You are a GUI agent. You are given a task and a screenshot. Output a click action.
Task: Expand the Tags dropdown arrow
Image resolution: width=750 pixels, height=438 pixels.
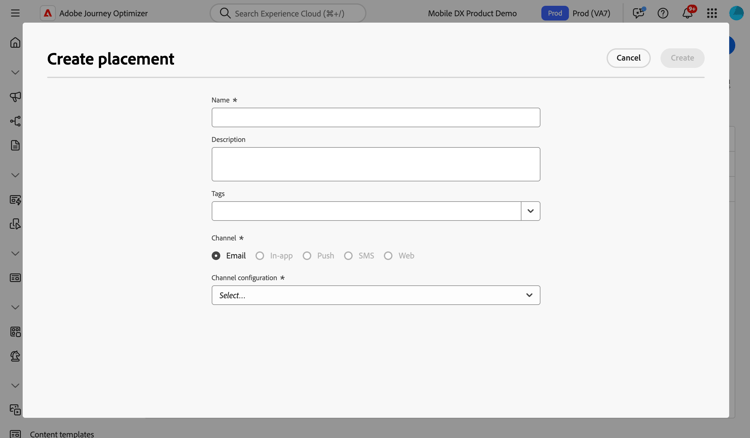530,211
